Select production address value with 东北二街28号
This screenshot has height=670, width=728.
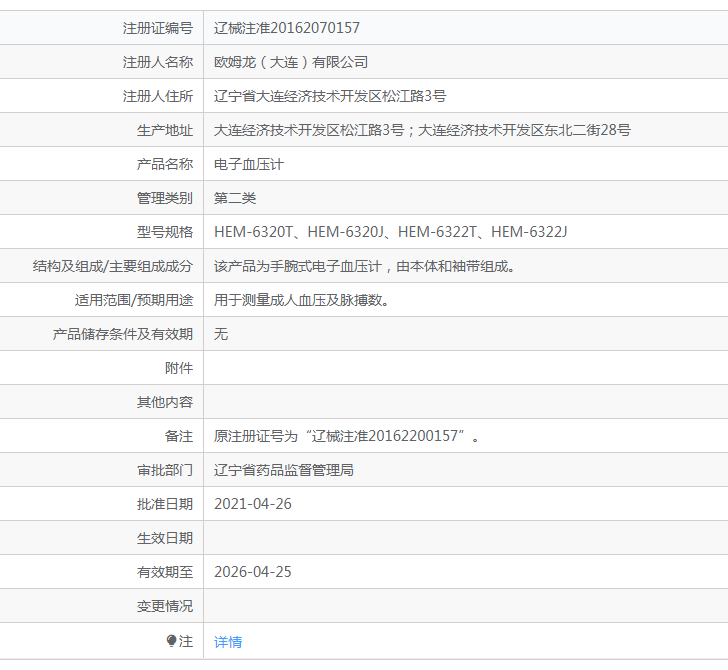[422, 130]
